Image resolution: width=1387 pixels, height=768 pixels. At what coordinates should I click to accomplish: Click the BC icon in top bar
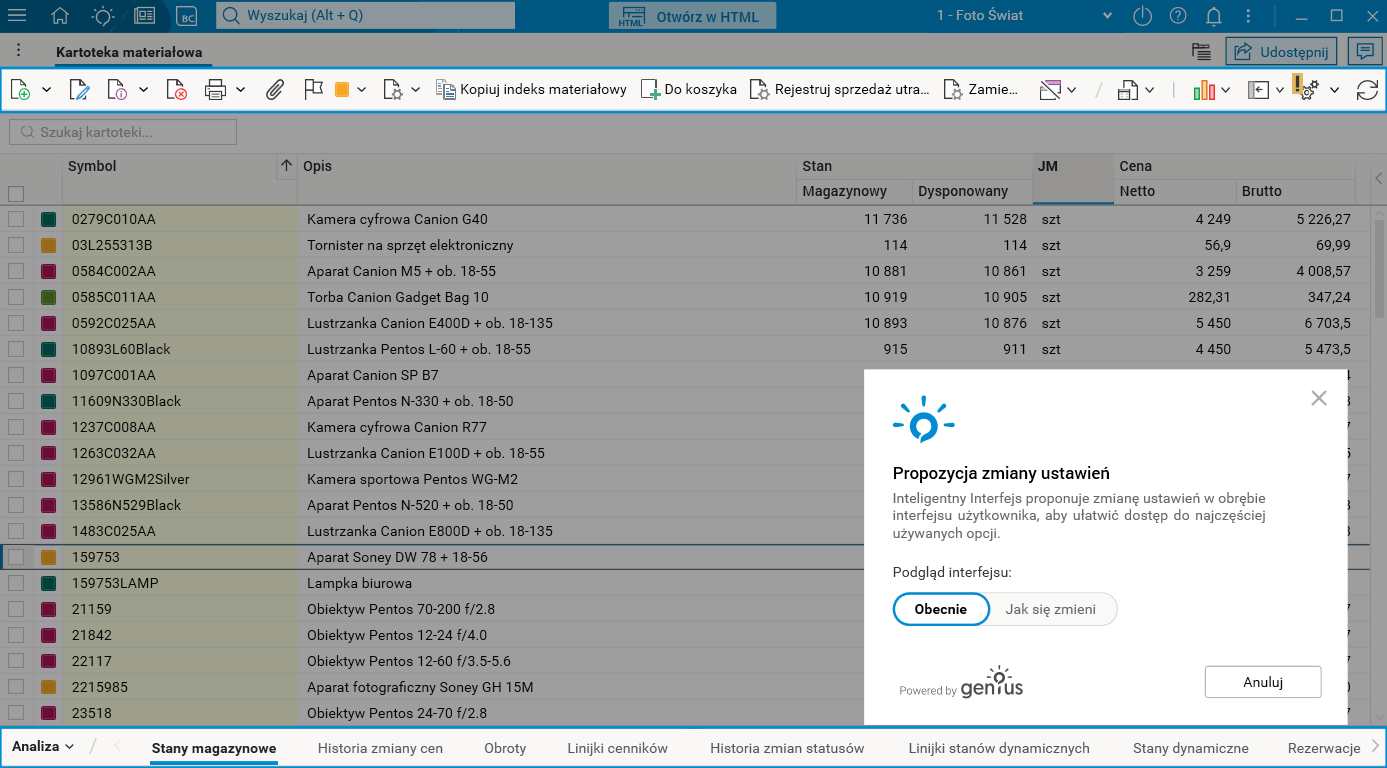point(187,16)
